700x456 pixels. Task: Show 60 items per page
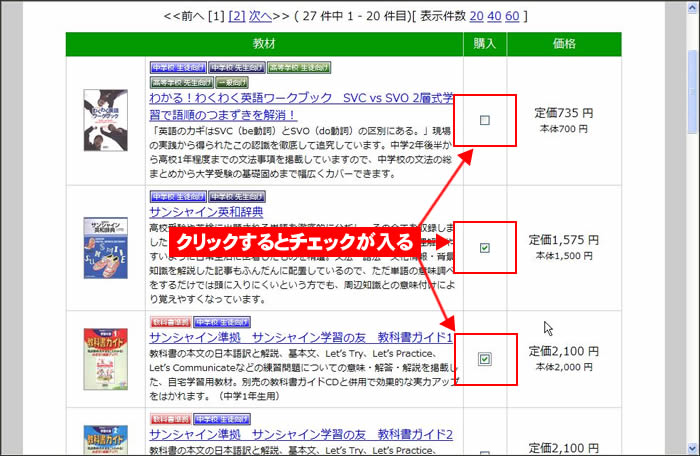click(512, 16)
